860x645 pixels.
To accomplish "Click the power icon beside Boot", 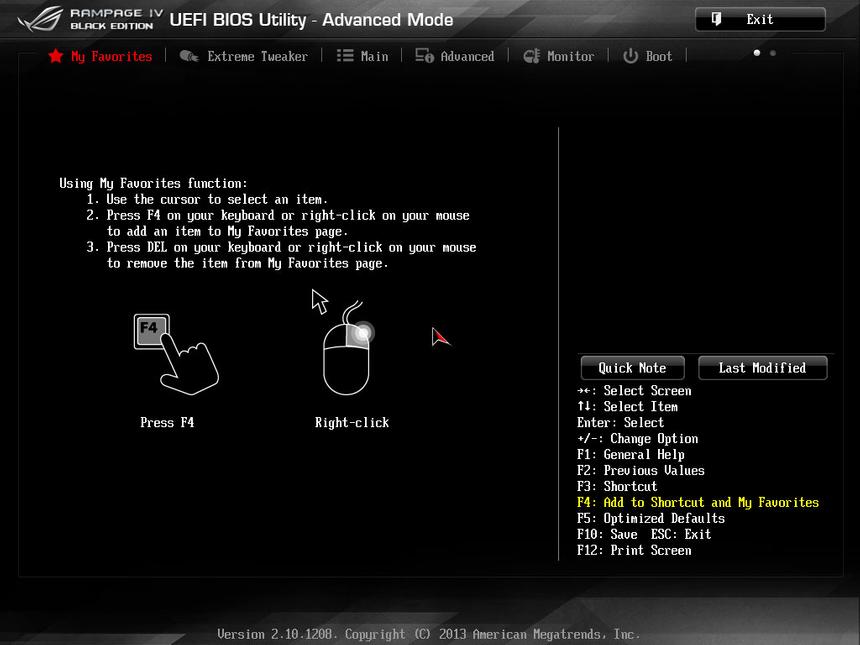I will (x=630, y=56).
